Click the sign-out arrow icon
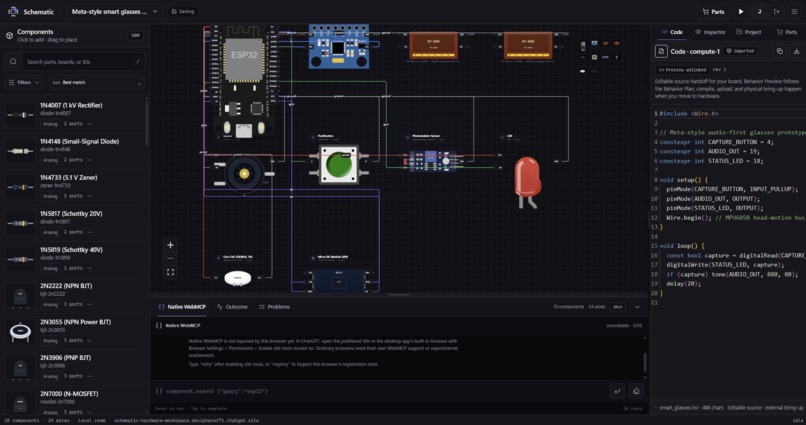The image size is (806, 425). [777, 11]
